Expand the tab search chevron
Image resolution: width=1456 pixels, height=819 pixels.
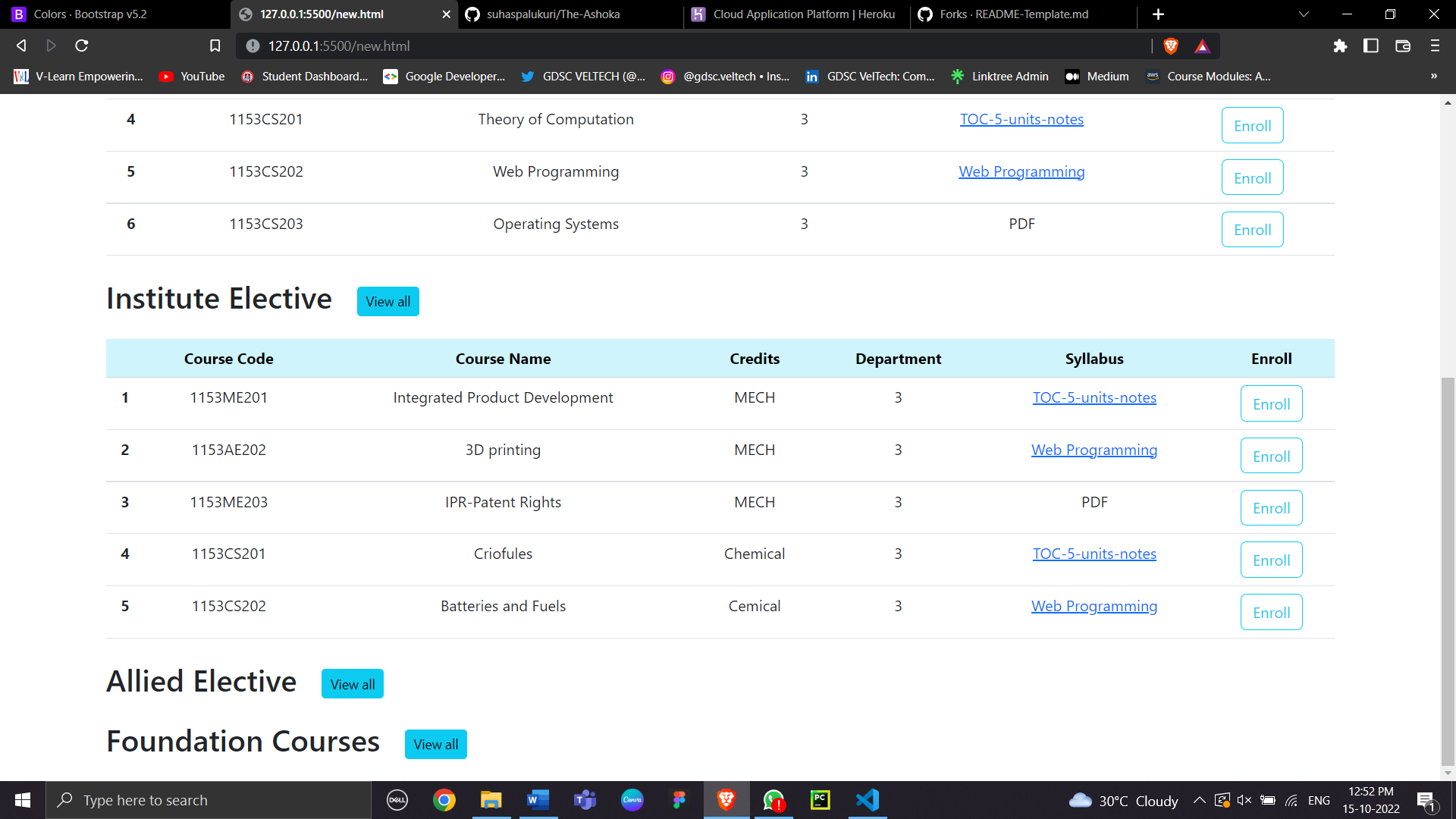[1303, 14]
